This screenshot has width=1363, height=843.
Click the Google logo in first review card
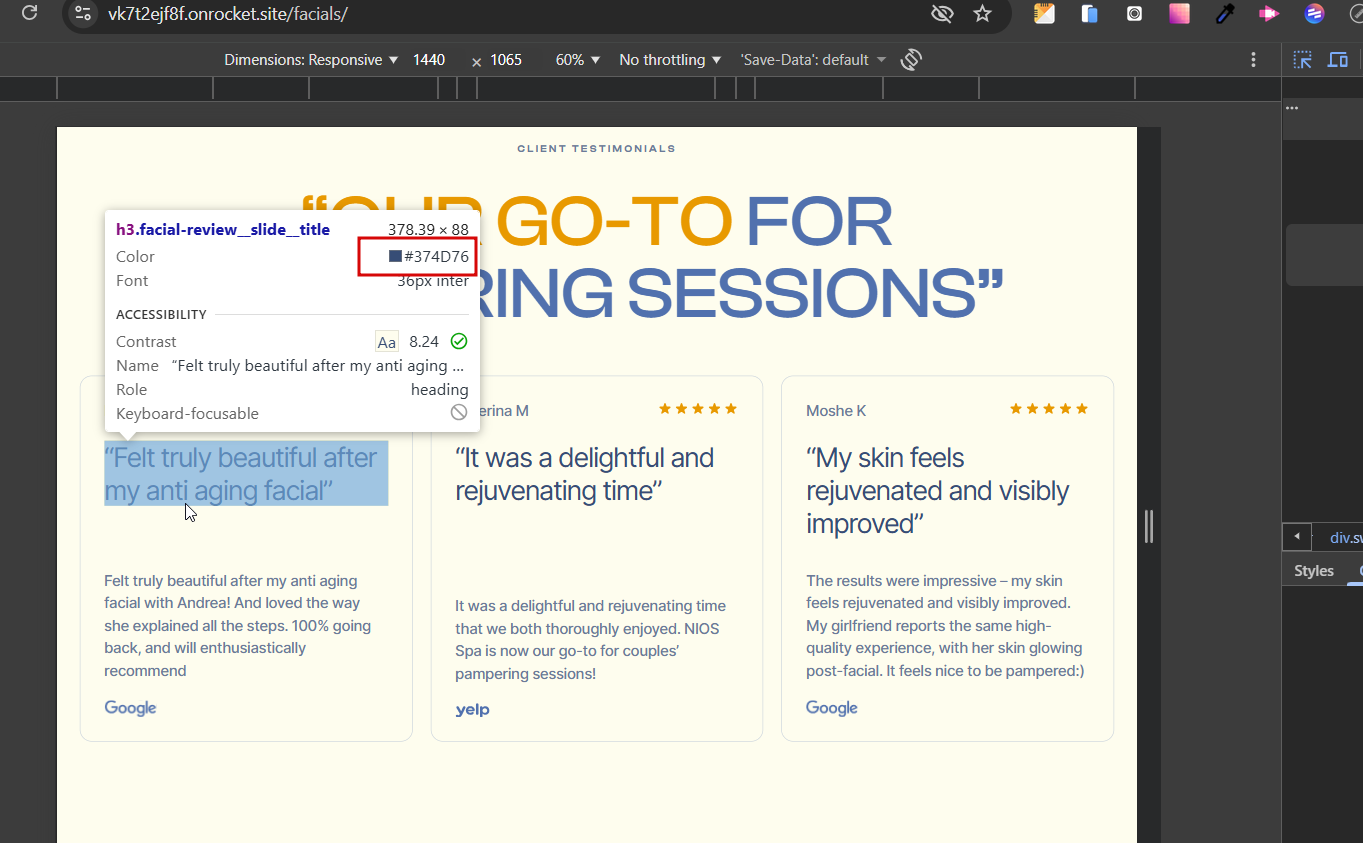pyautogui.click(x=131, y=708)
